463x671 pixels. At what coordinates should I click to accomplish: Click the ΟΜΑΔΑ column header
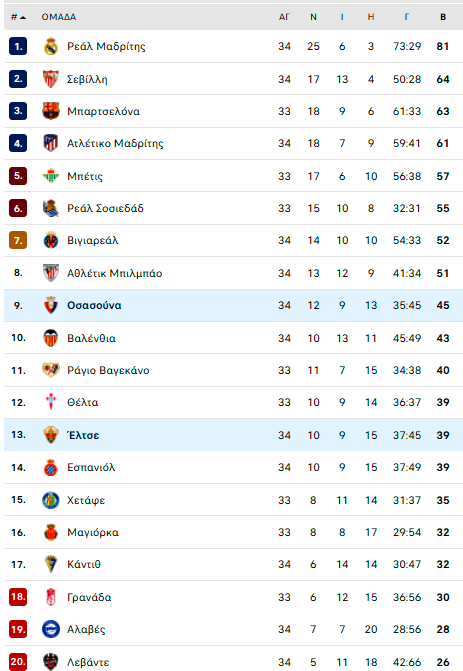[59, 17]
